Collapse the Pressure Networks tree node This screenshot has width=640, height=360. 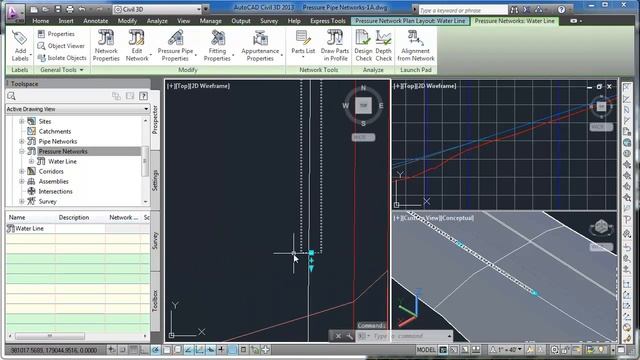click(x=22, y=151)
